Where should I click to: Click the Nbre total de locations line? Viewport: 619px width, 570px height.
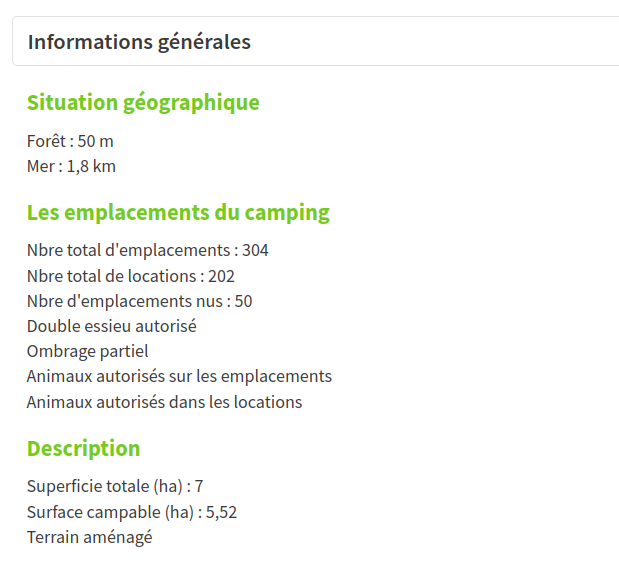coord(130,276)
